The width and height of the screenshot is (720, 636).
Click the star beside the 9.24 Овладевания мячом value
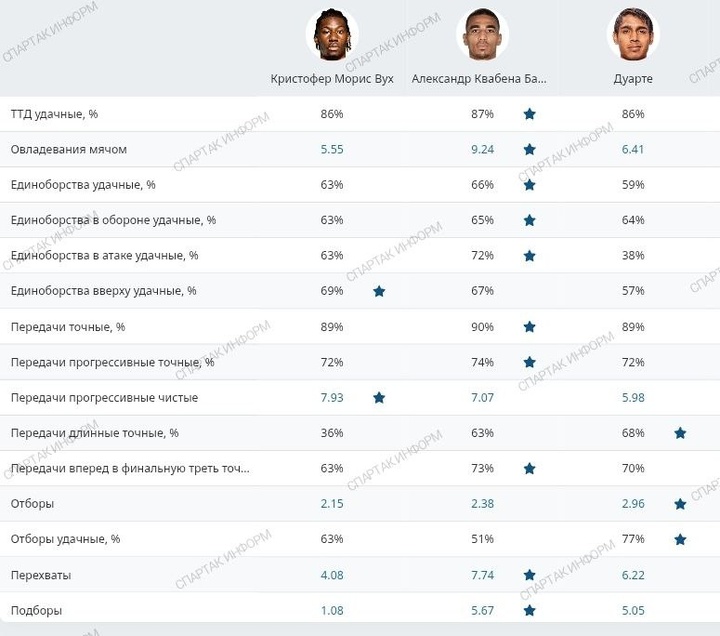529,150
